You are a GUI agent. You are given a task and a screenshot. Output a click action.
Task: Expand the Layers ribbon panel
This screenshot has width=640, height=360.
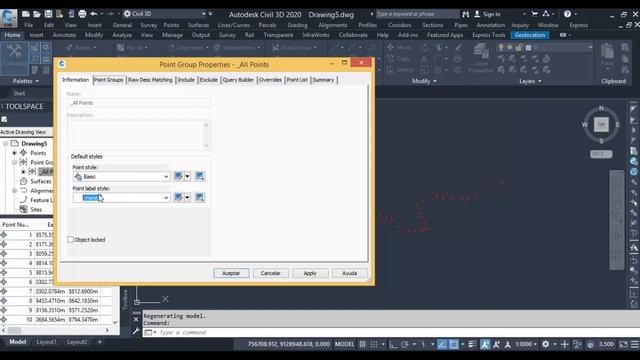pos(530,81)
